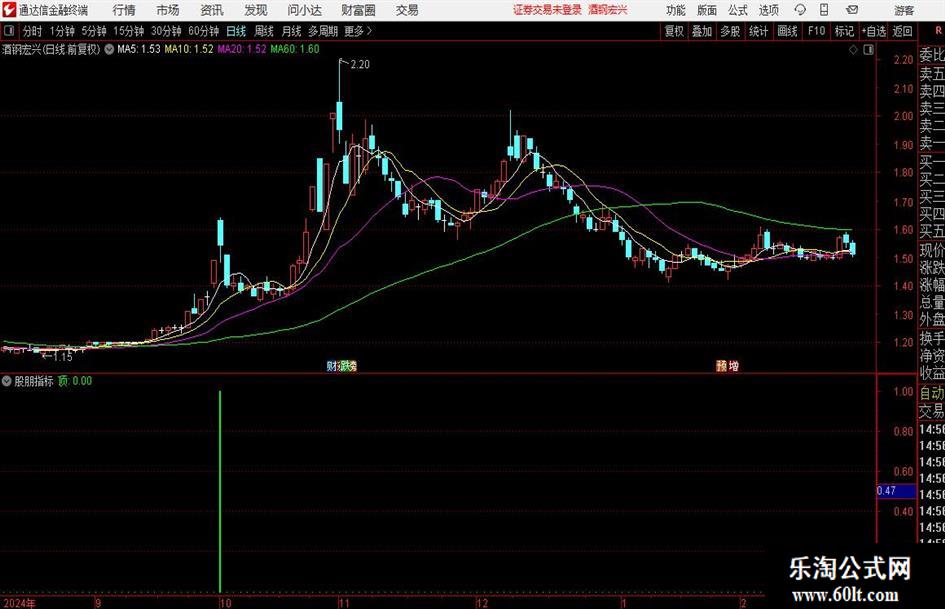Click the MA10: 1.52 label
The height and width of the screenshot is (609, 945).
tap(189, 49)
